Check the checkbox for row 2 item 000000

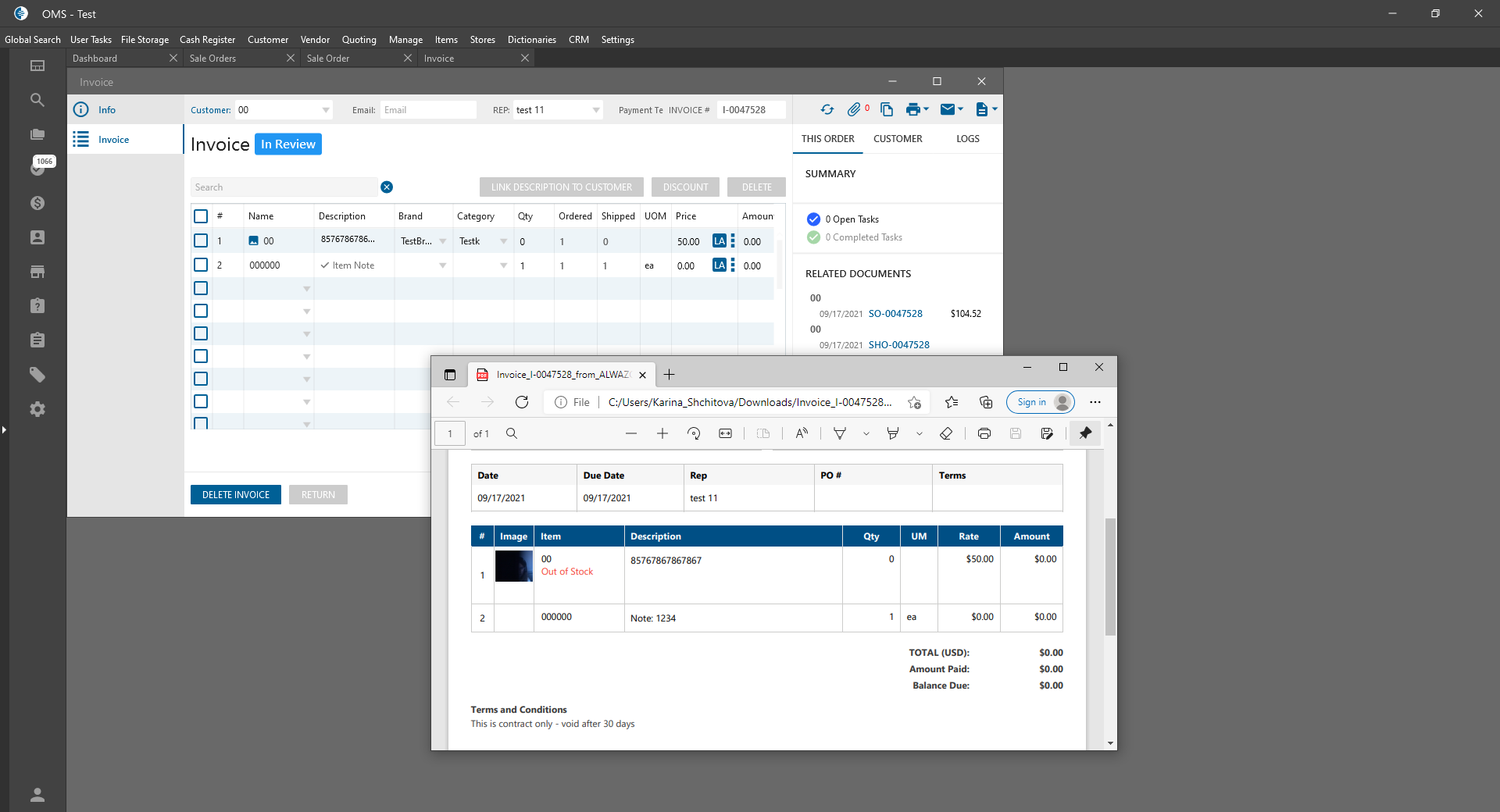201,265
